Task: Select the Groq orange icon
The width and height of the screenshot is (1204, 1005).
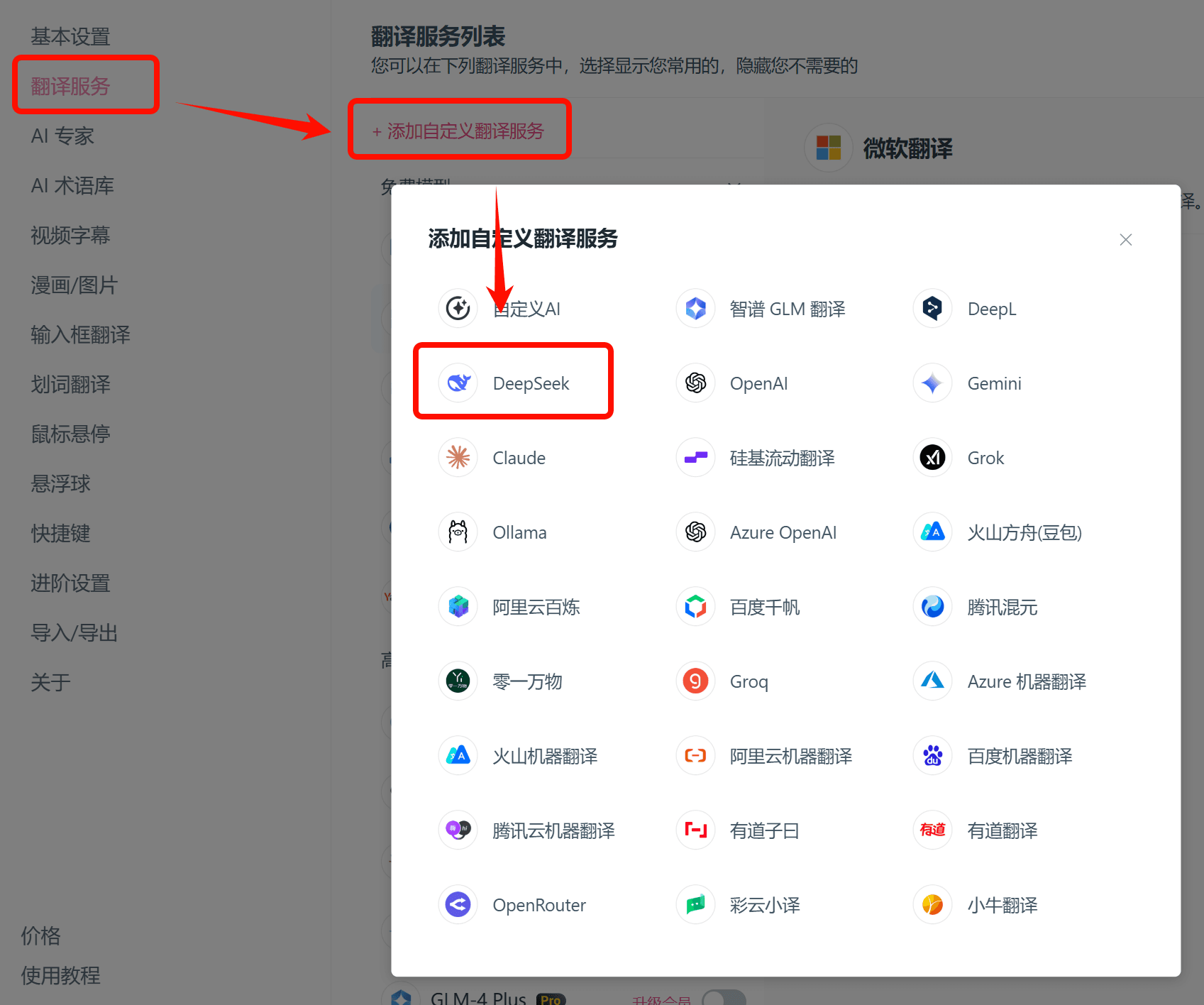Action: pos(695,681)
